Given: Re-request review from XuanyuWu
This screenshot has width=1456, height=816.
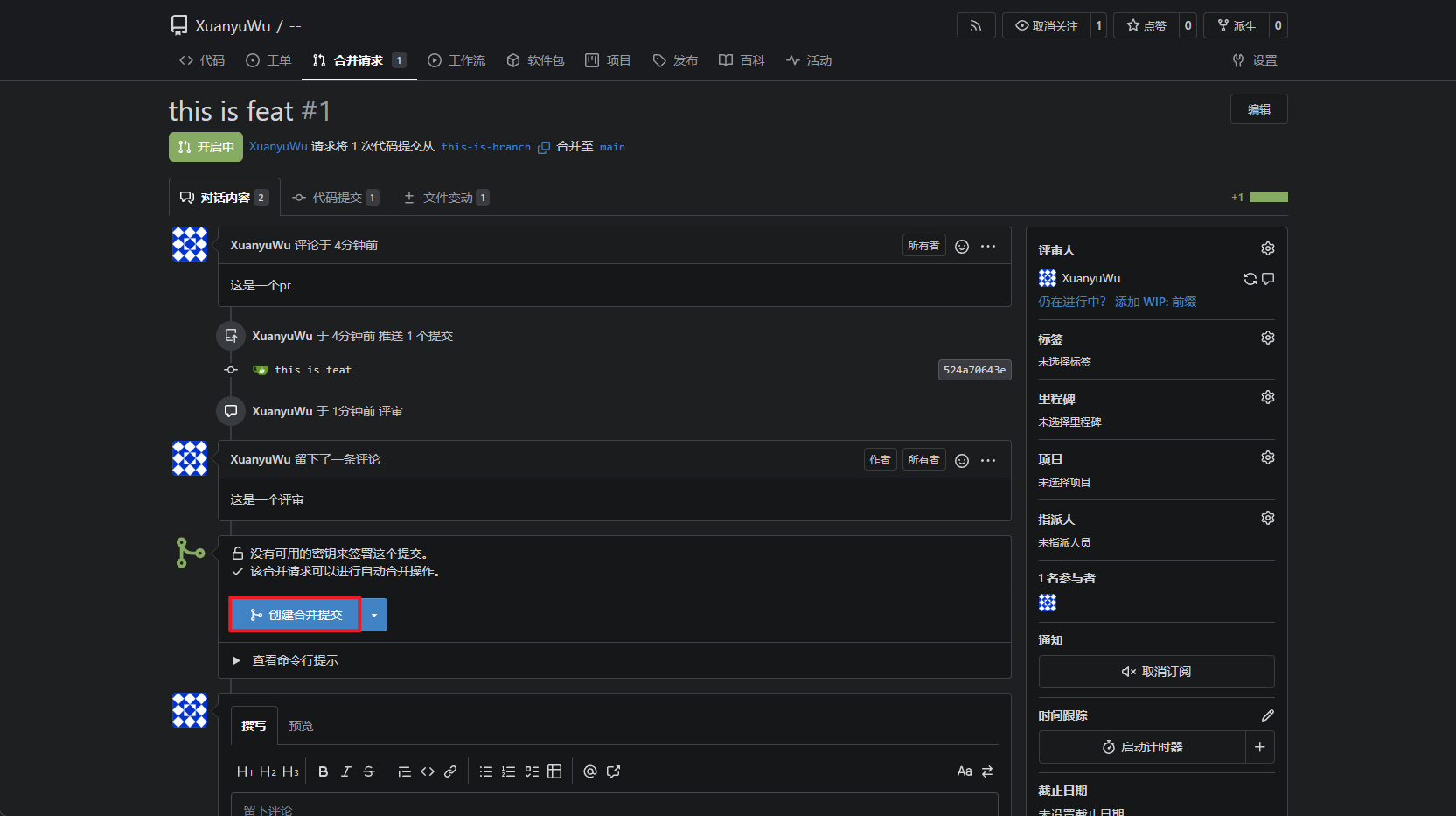Looking at the screenshot, I should pos(1250,279).
